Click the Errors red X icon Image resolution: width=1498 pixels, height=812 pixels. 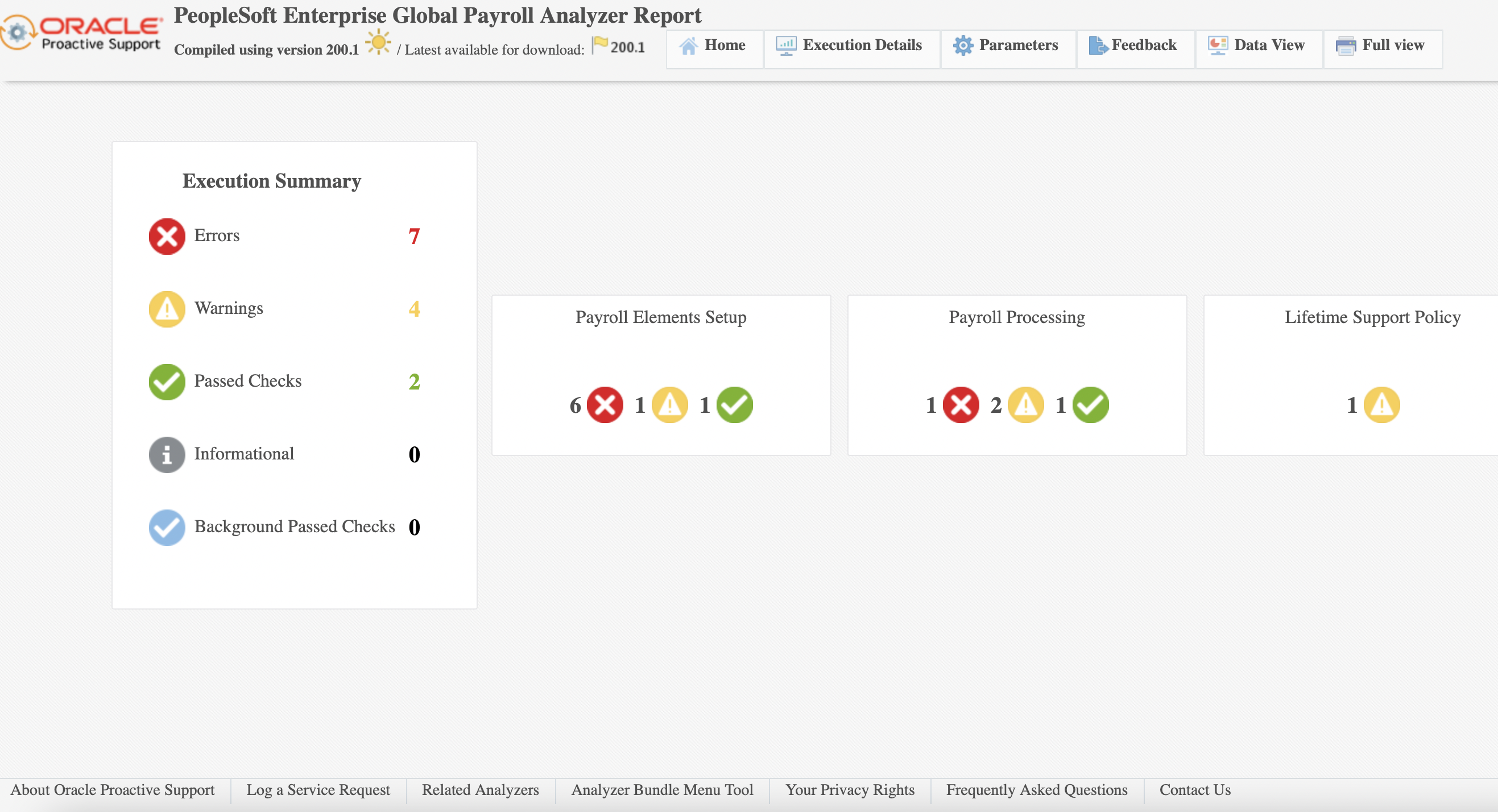coord(165,235)
